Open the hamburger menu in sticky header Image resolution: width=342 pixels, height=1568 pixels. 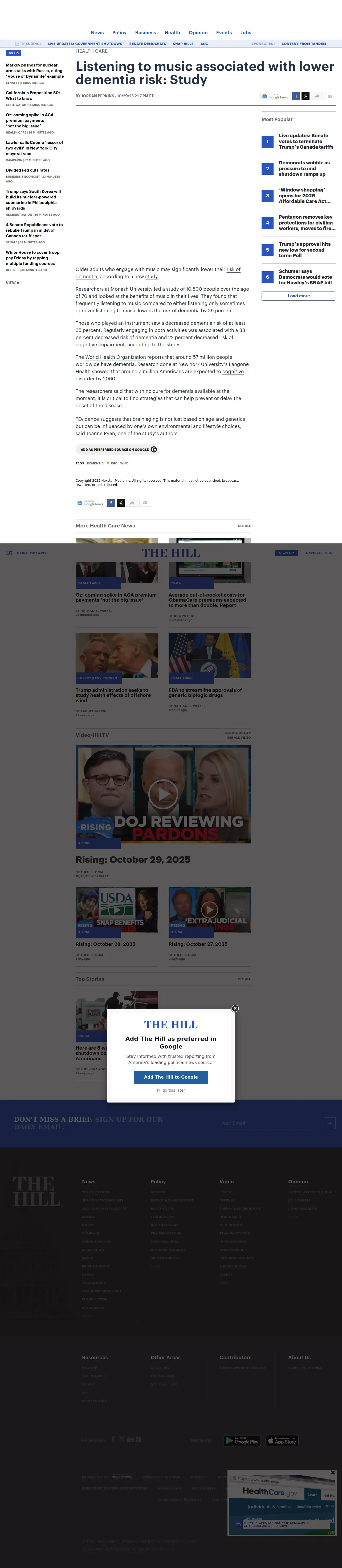pyautogui.click(x=9, y=553)
